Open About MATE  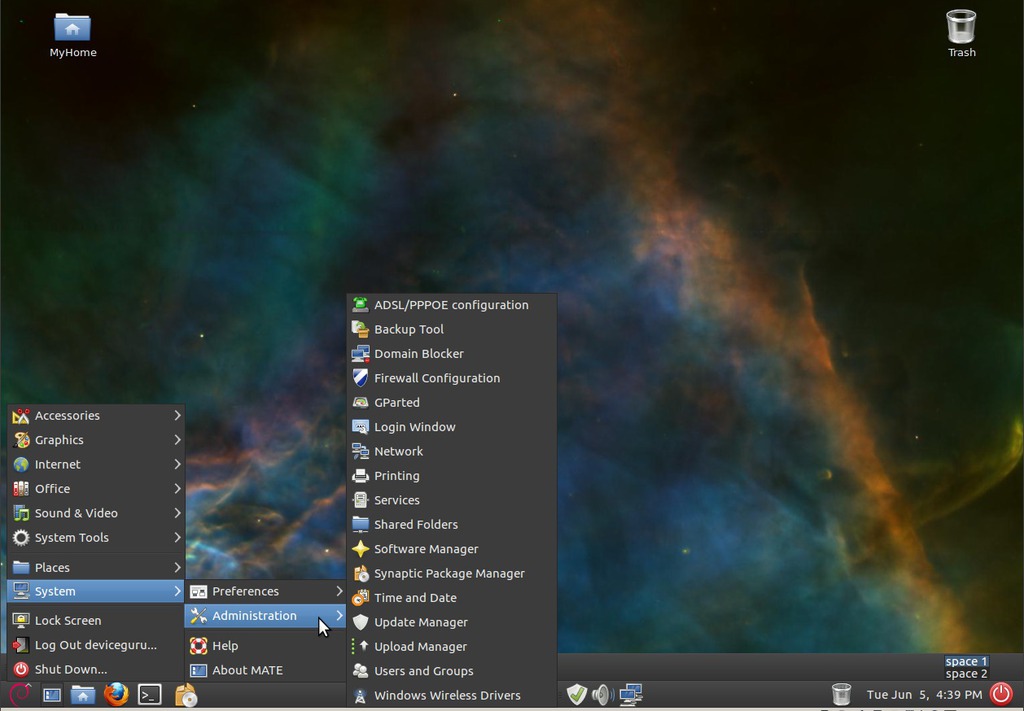click(x=265, y=670)
